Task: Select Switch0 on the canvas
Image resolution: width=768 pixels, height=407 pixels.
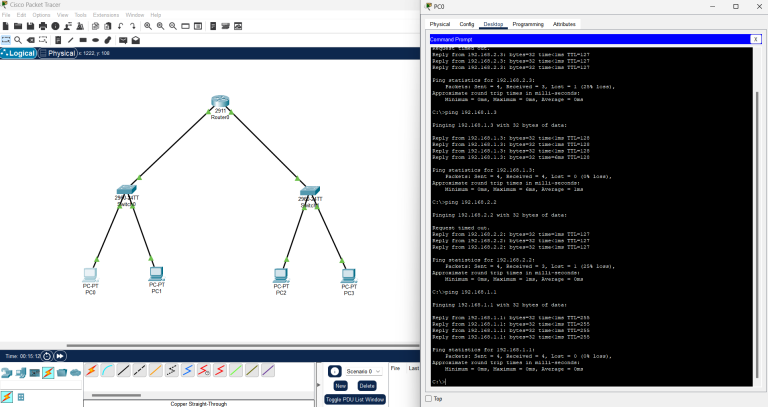Action: 126,190
